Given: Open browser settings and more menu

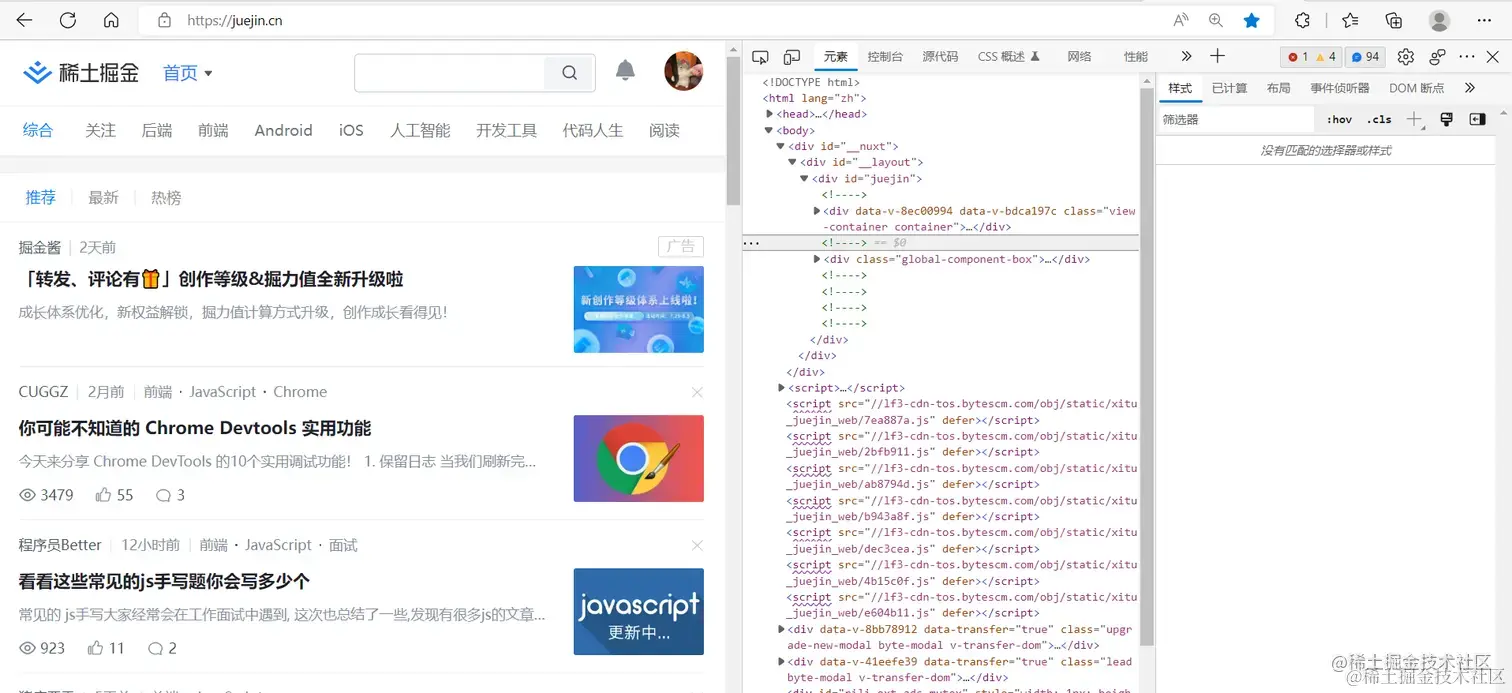Looking at the screenshot, I should click(1483, 20).
